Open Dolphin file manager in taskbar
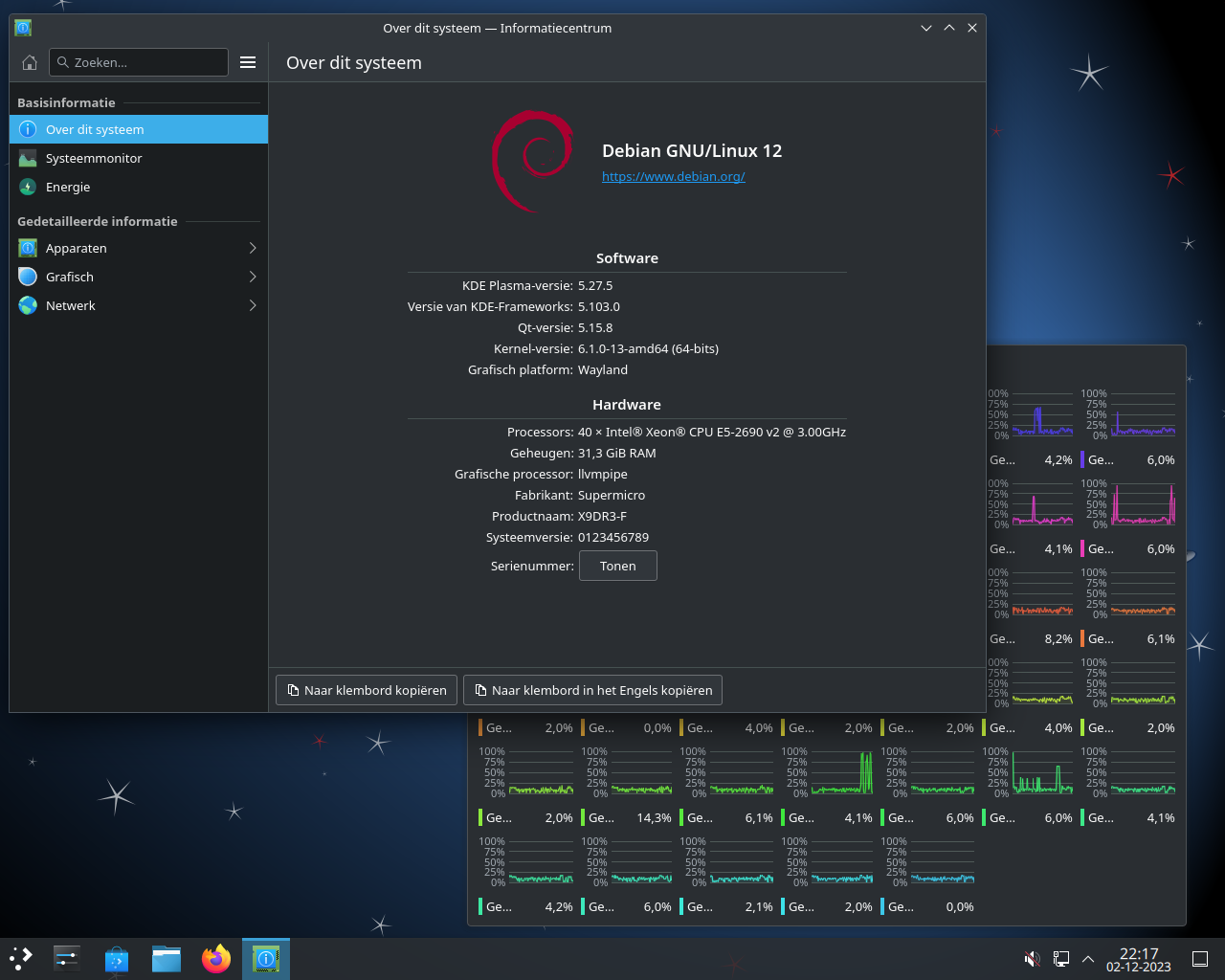Viewport: 1225px width, 980px height. tap(167, 958)
